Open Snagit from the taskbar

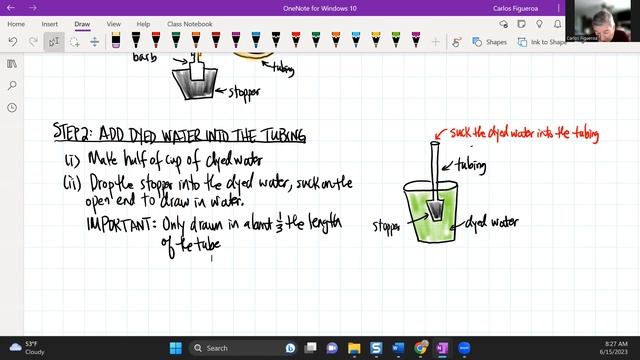pyautogui.click(x=376, y=348)
